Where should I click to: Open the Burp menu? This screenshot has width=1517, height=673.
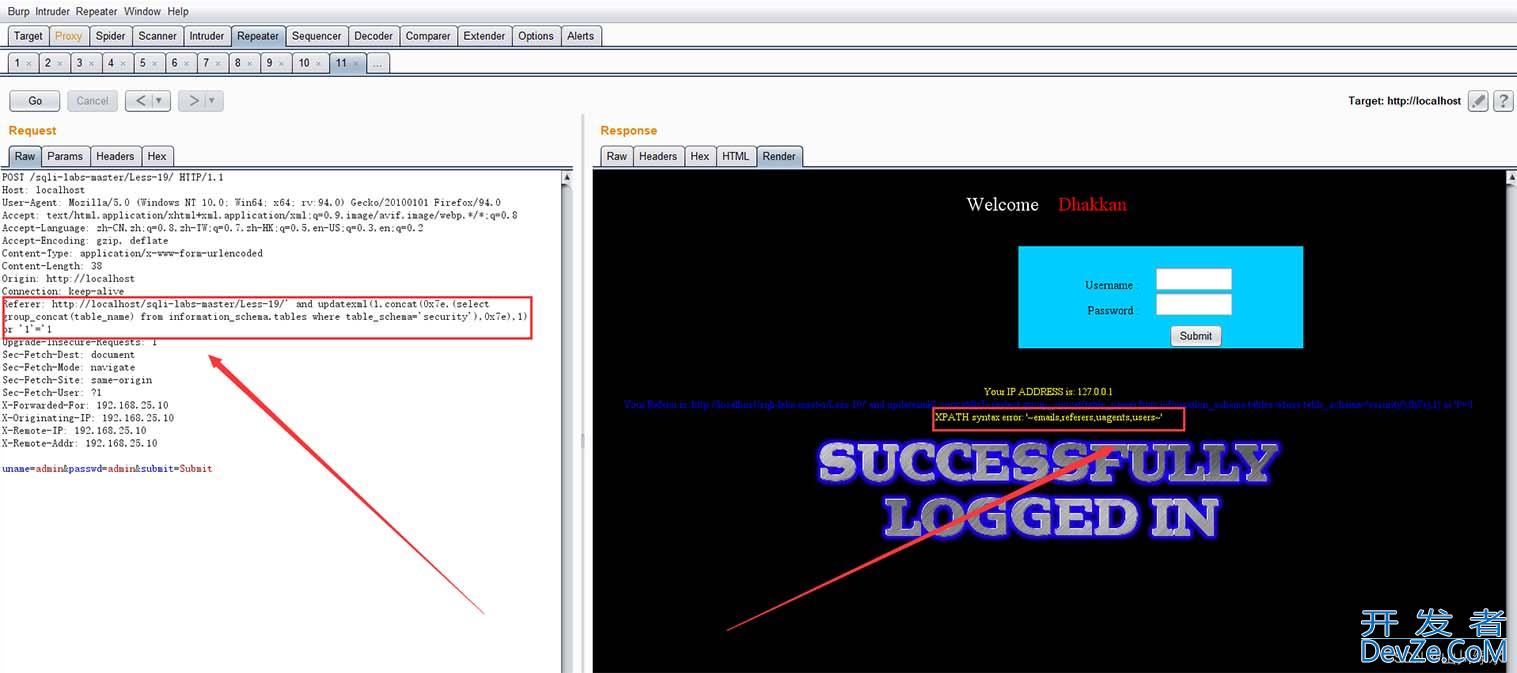click(x=18, y=11)
